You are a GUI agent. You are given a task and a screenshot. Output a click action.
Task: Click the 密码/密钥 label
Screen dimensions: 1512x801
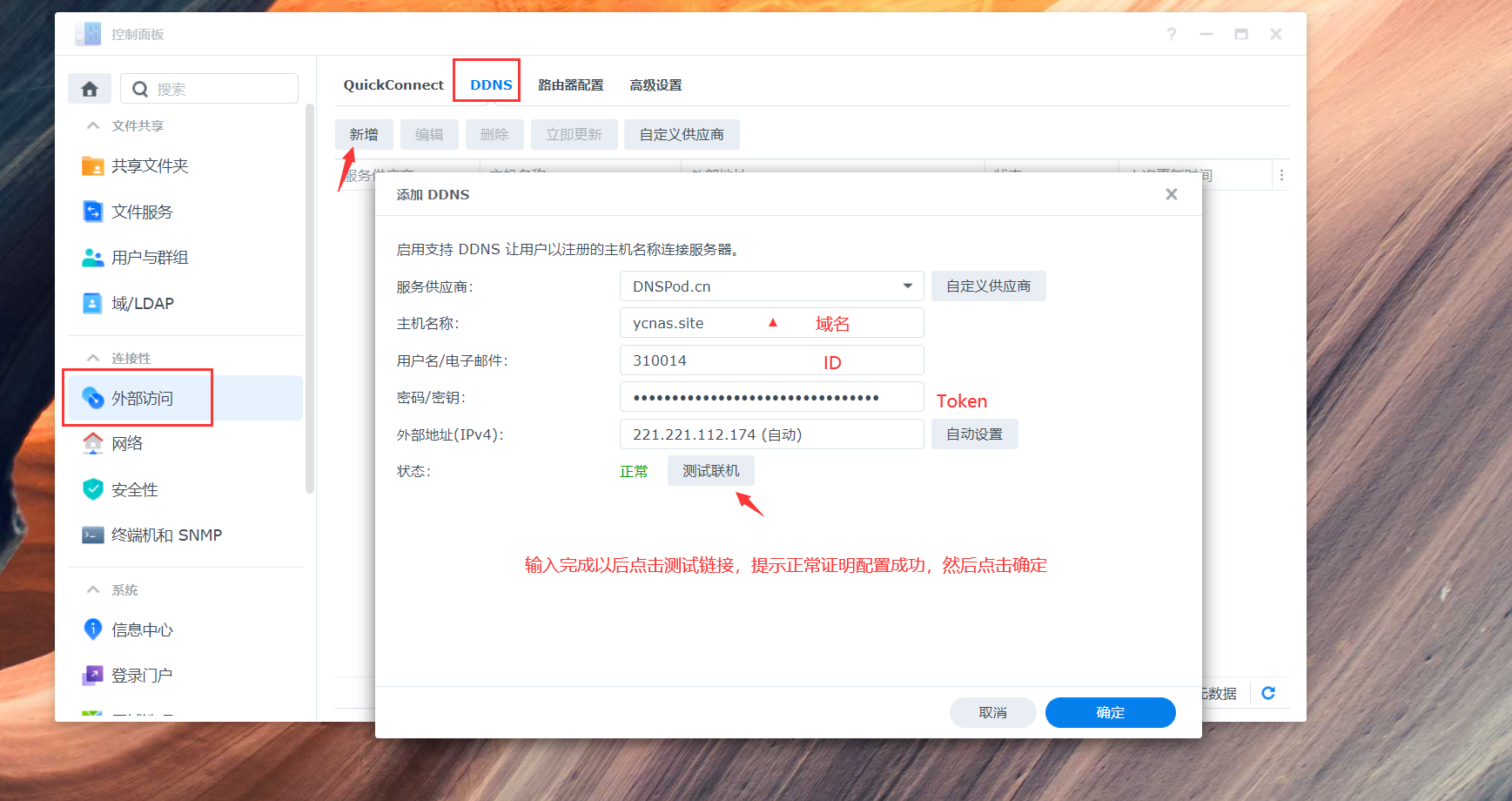tap(431, 397)
